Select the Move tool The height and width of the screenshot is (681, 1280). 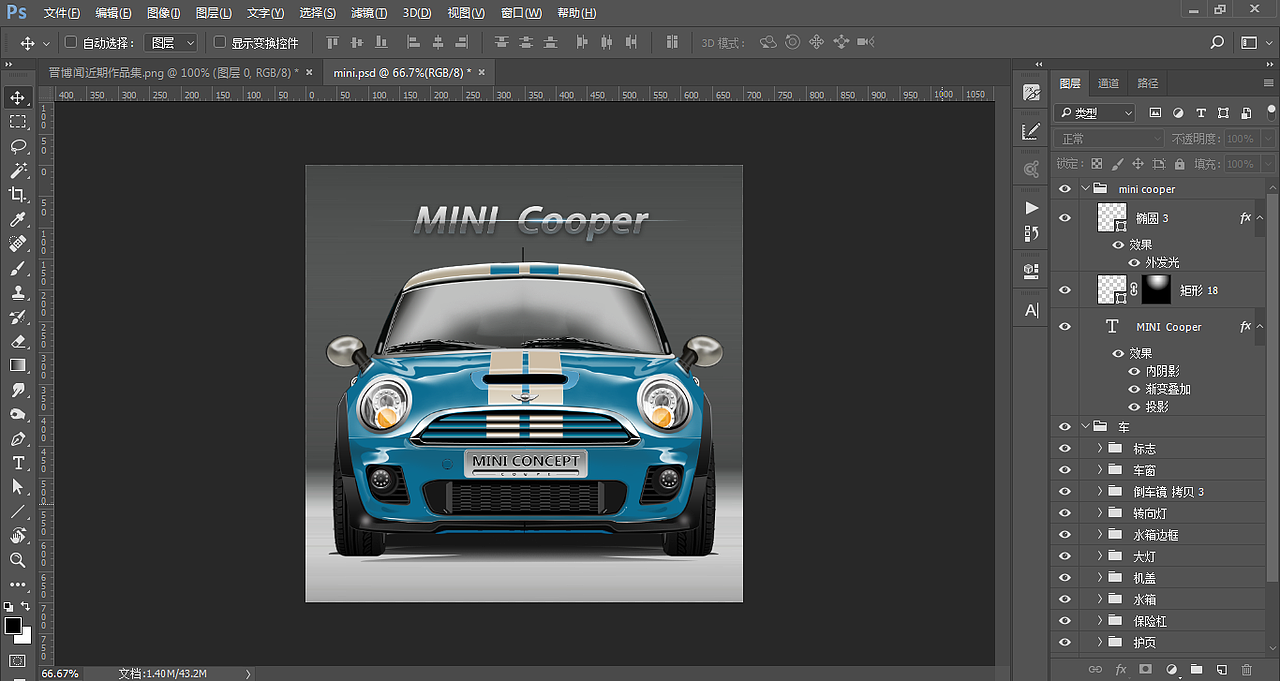[18, 98]
